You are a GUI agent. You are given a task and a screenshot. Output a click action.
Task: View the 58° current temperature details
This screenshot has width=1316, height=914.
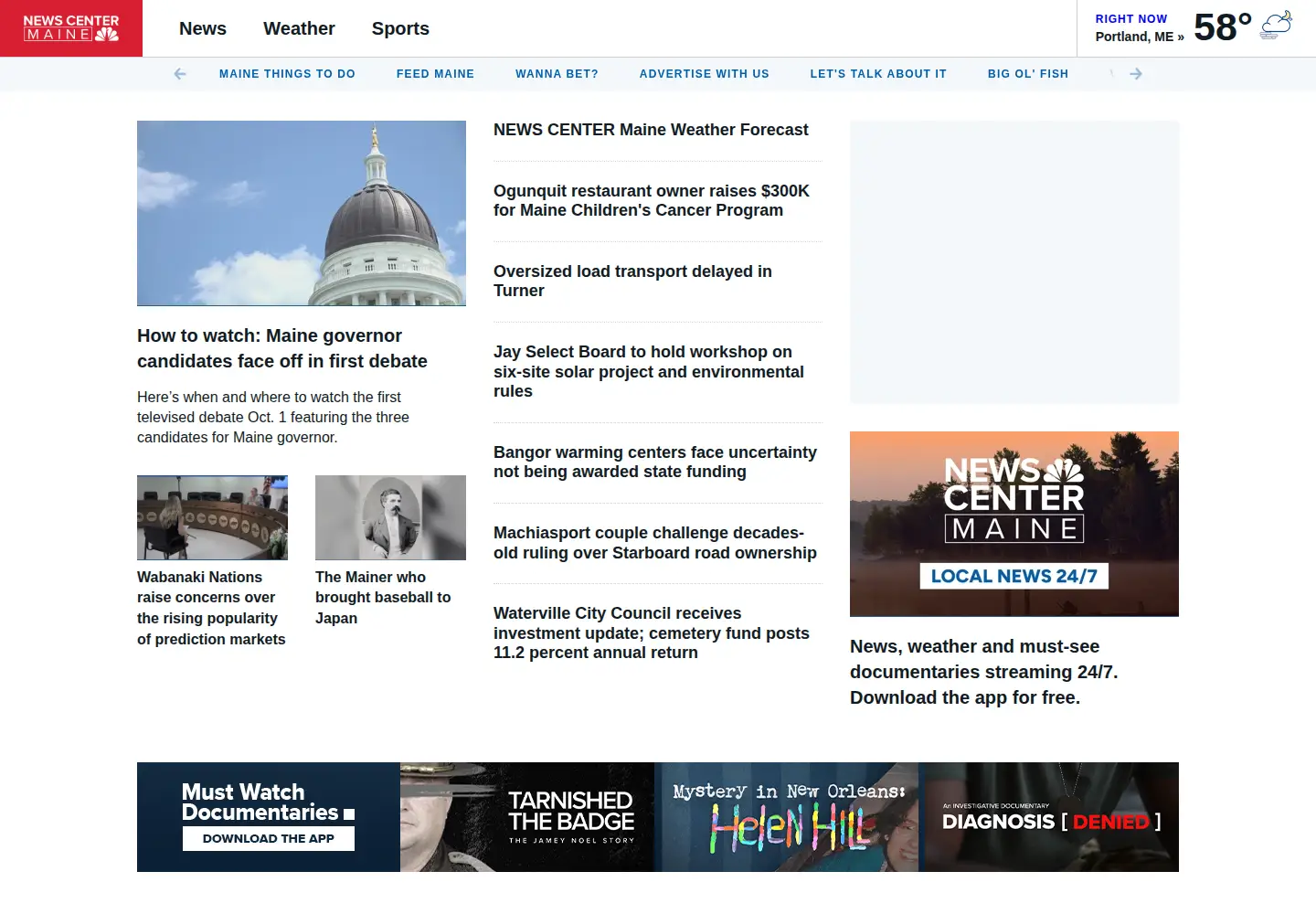(x=1223, y=27)
